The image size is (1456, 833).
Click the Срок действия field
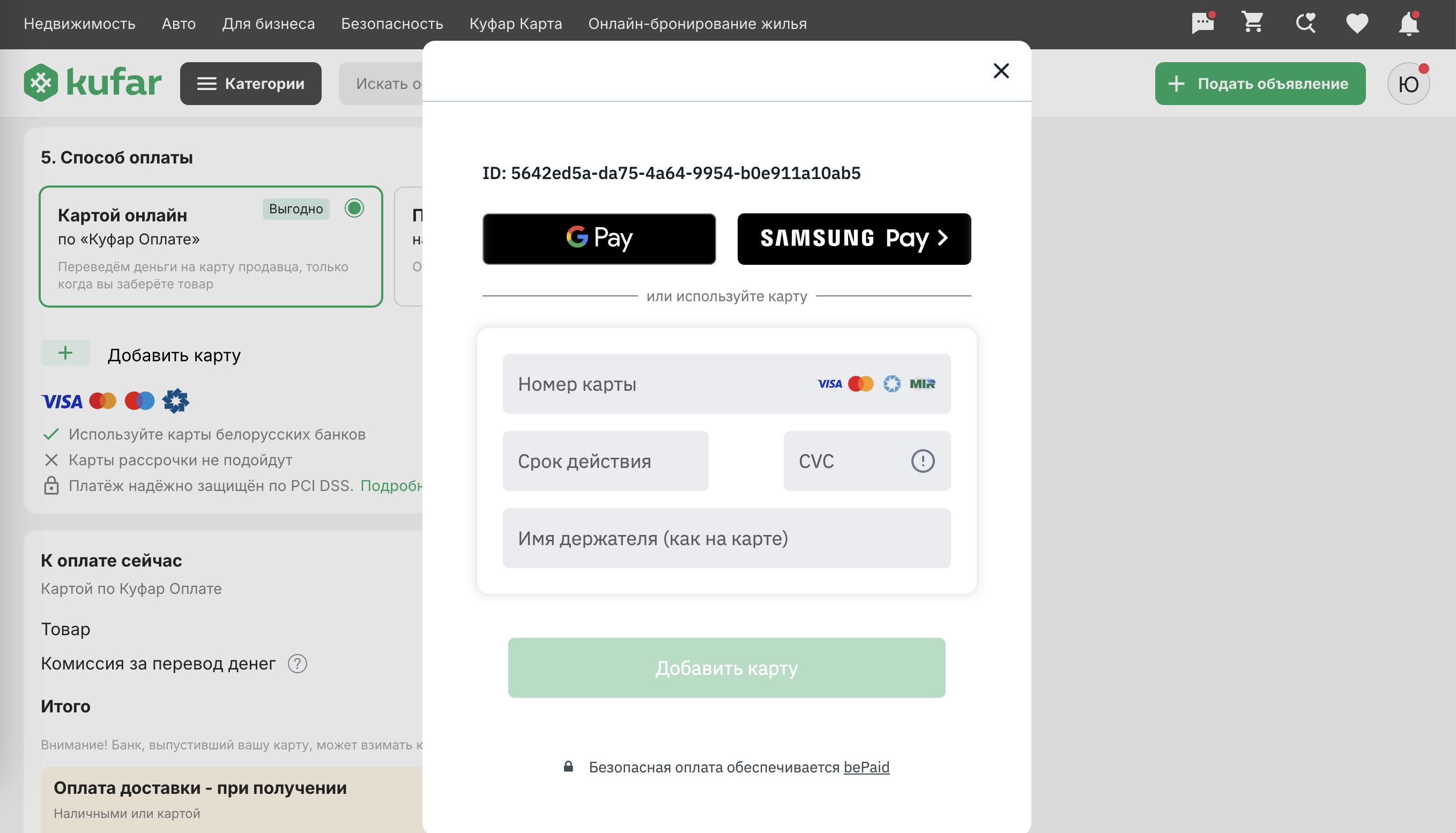(605, 461)
